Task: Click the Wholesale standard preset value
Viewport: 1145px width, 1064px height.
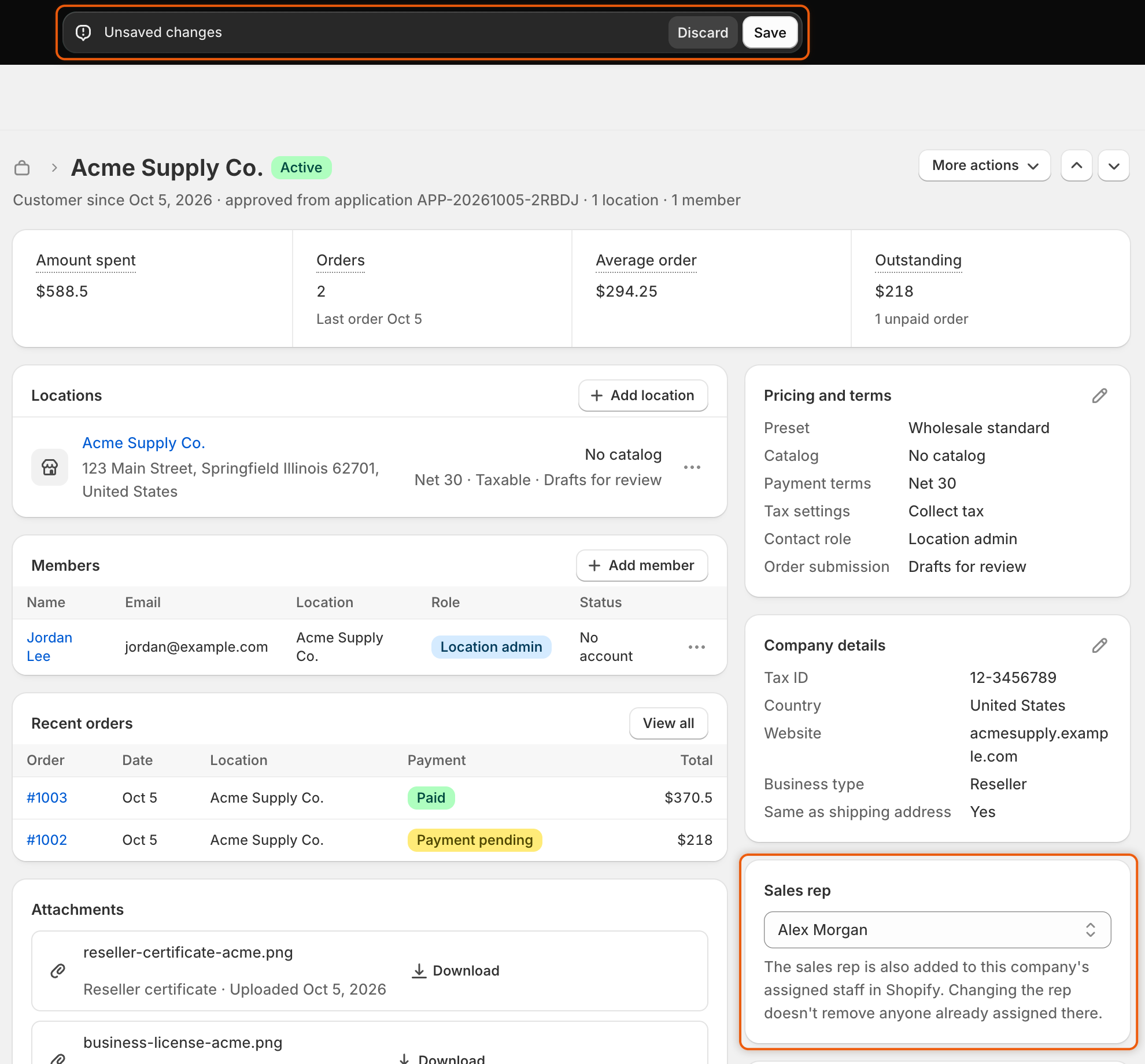Action: coord(979,428)
